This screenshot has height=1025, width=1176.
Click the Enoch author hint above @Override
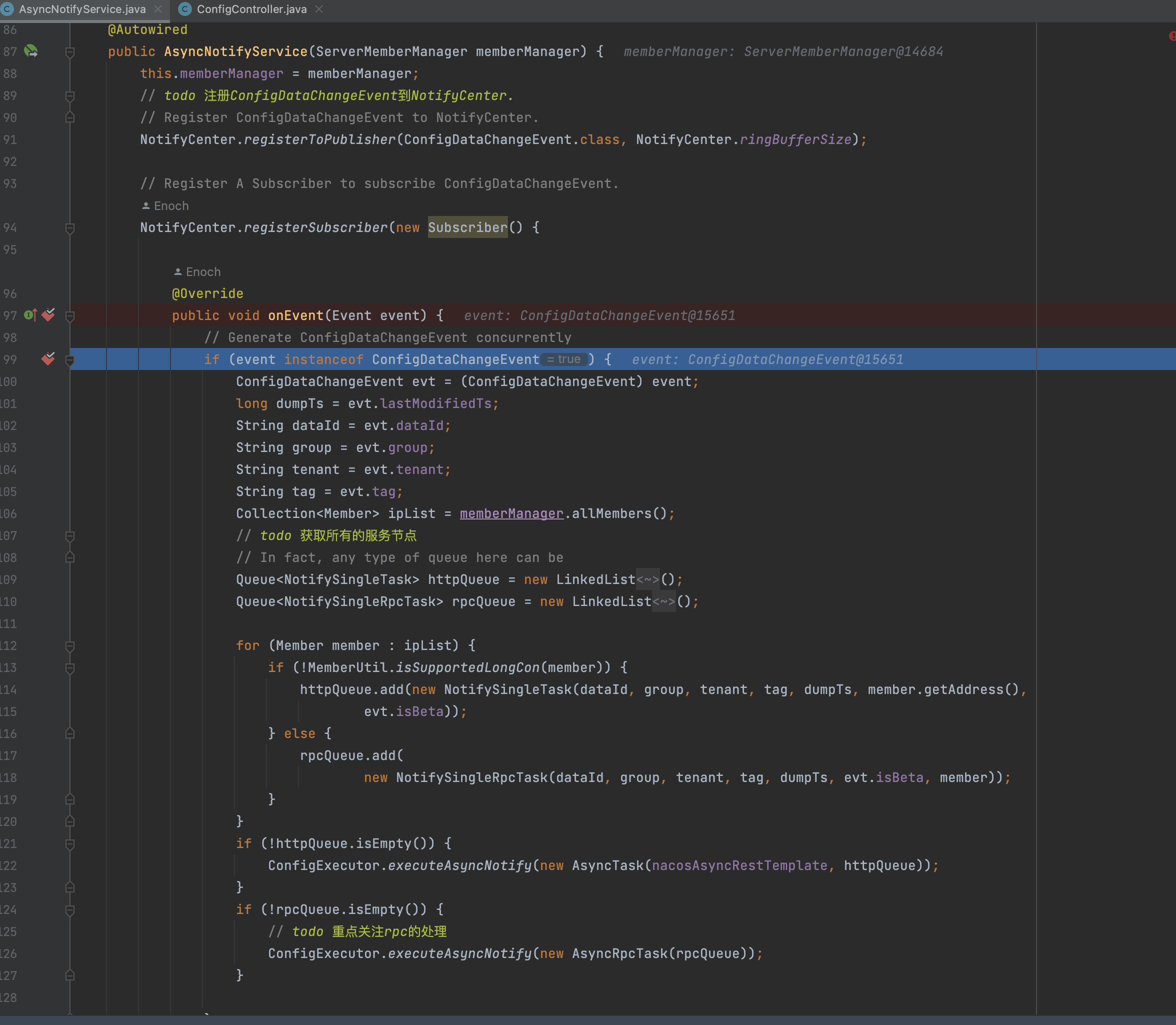[197, 271]
